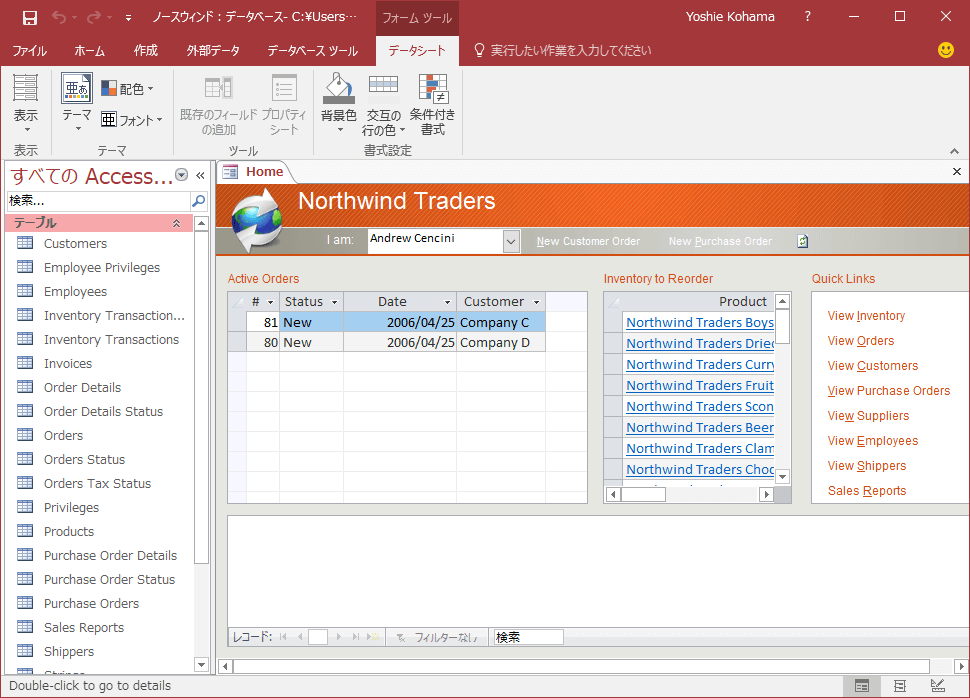Switch to the データベース ツール tab
970x698 pixels.
pos(312,51)
